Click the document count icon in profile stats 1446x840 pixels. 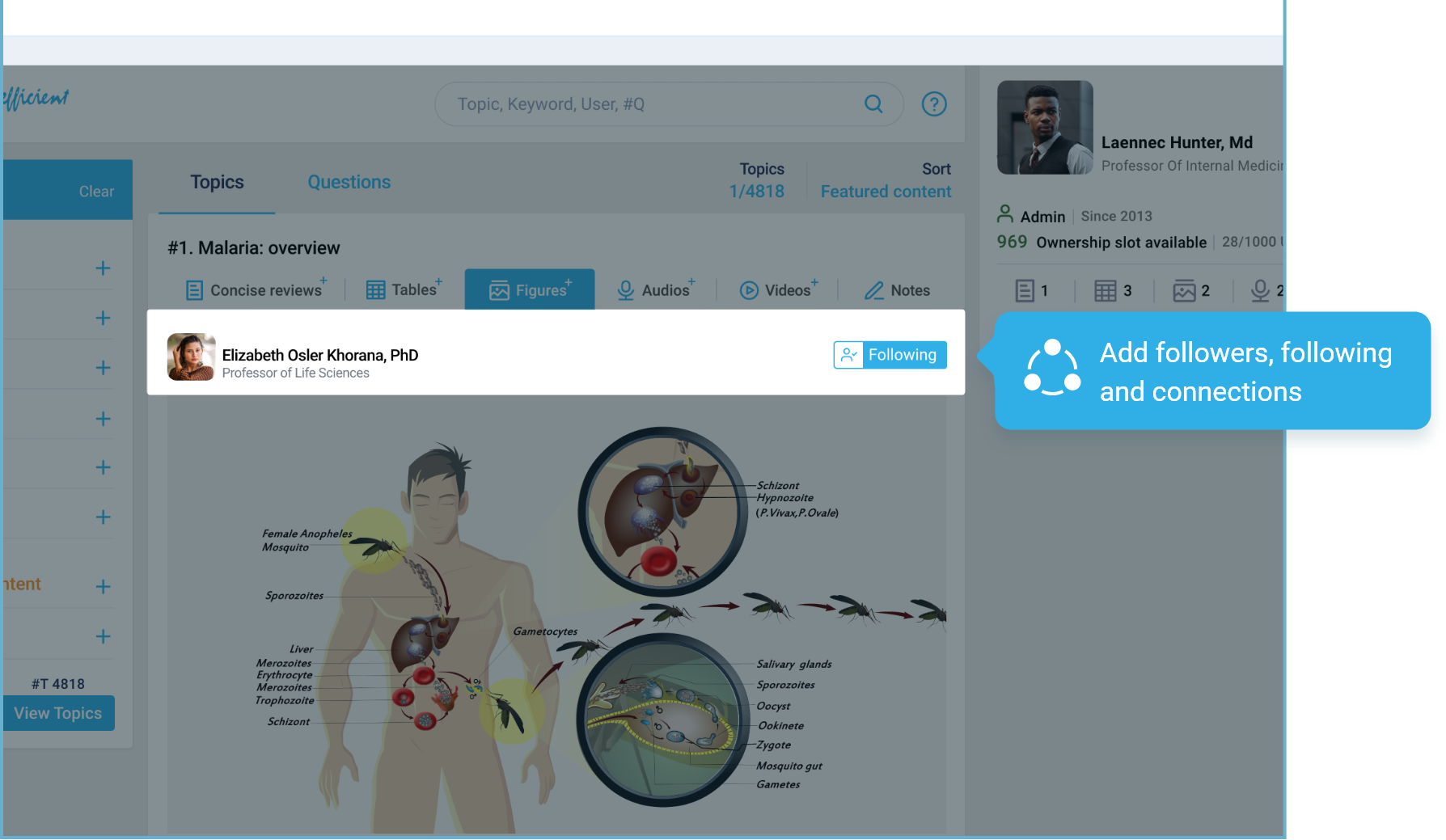click(1025, 291)
